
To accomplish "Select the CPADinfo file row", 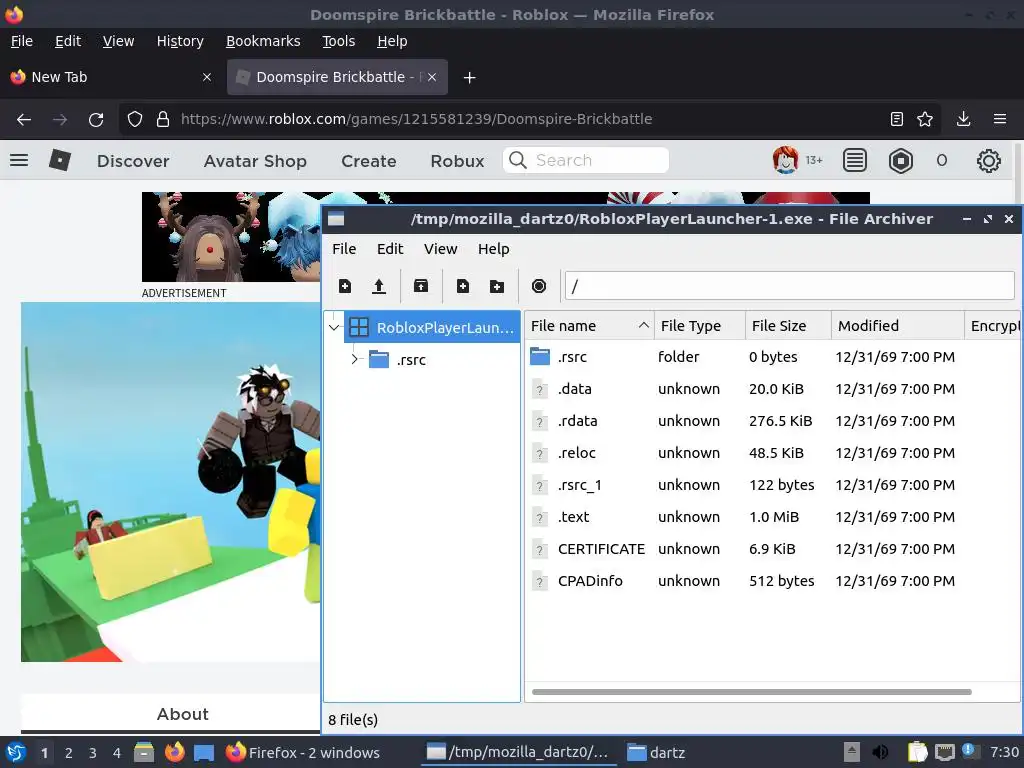I will pos(772,581).
